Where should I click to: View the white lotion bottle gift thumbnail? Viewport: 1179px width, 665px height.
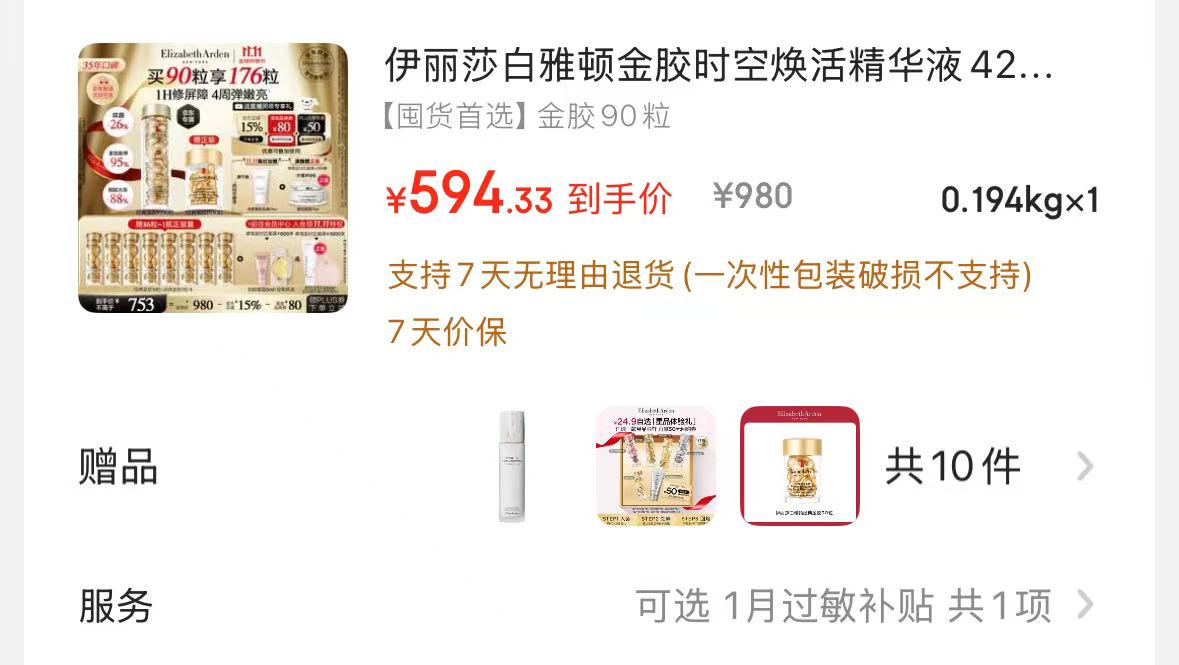pos(512,466)
